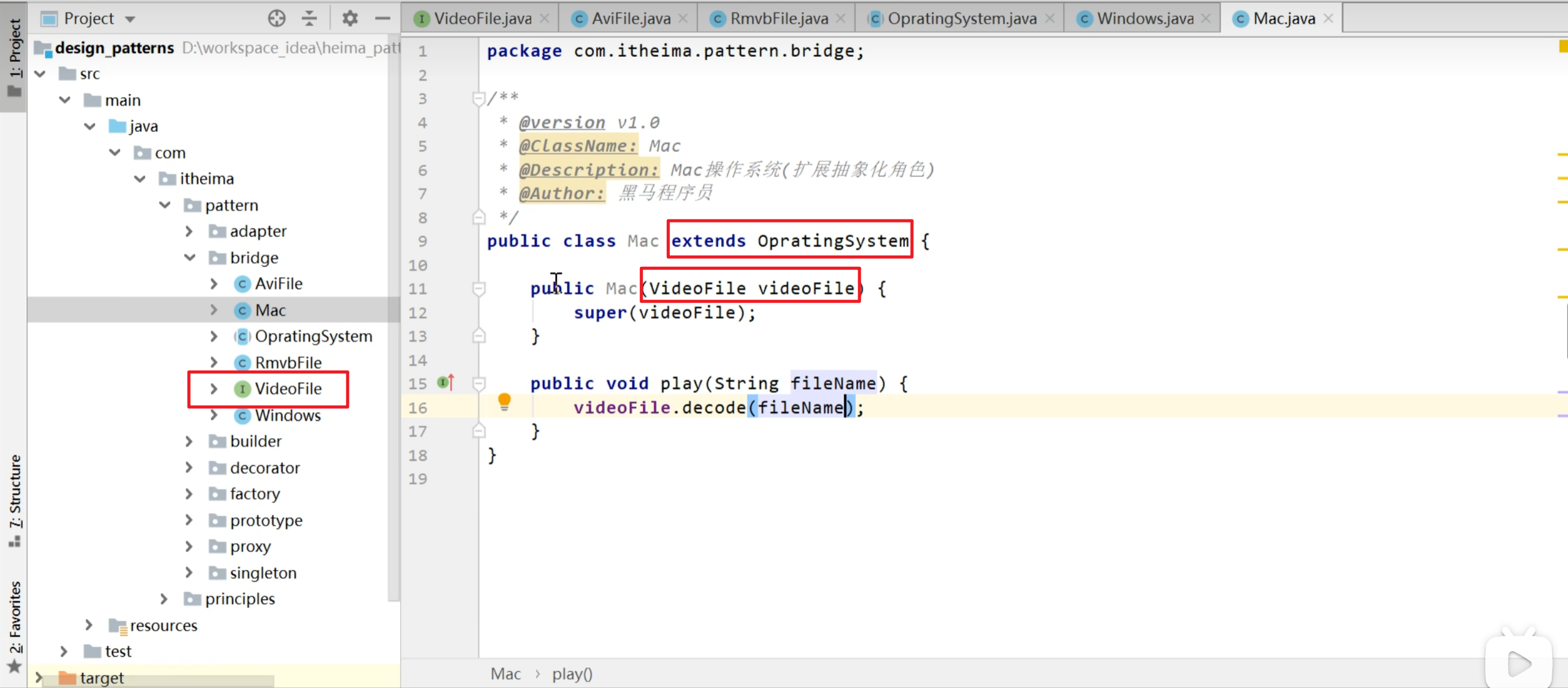Expand the target folder arrow
This screenshot has width=1568, height=688.
point(39,677)
